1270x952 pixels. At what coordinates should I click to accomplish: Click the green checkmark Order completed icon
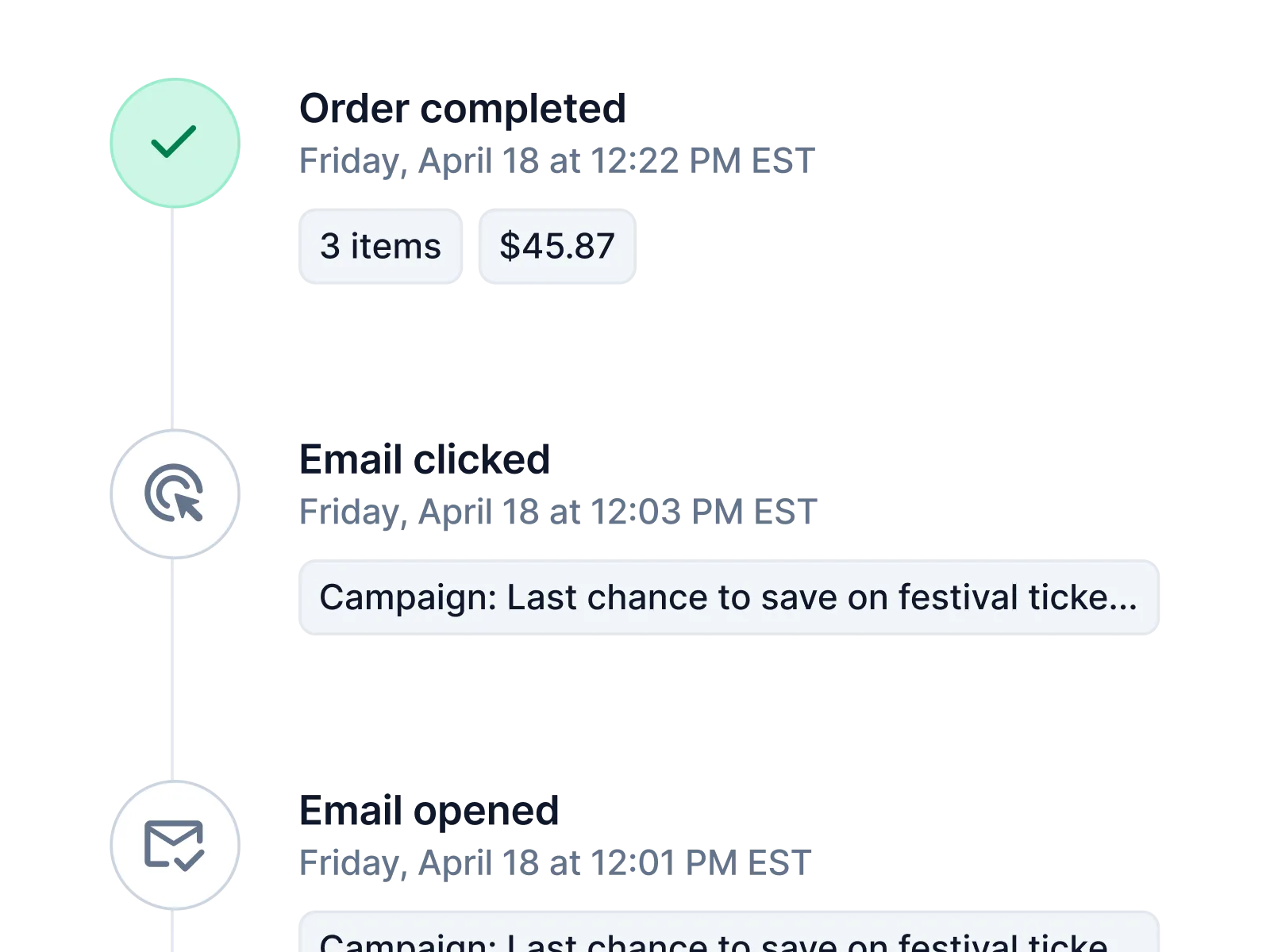(174, 143)
